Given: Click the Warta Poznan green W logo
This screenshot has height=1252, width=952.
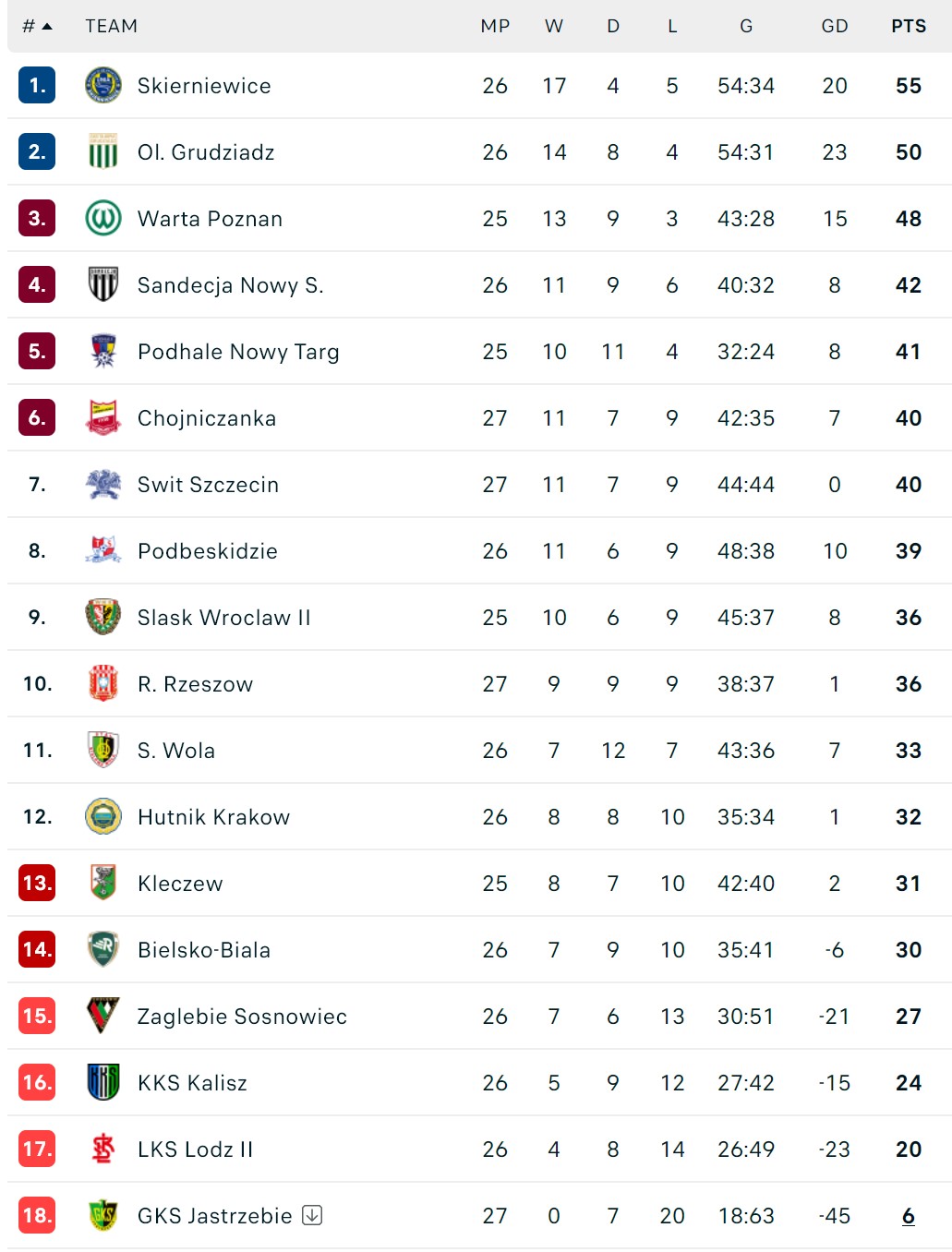Looking at the screenshot, I should (x=103, y=219).
